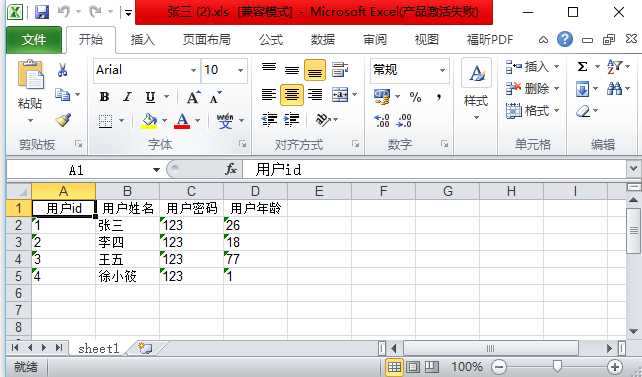
Task: Apply percent style
Action: click(x=415, y=97)
